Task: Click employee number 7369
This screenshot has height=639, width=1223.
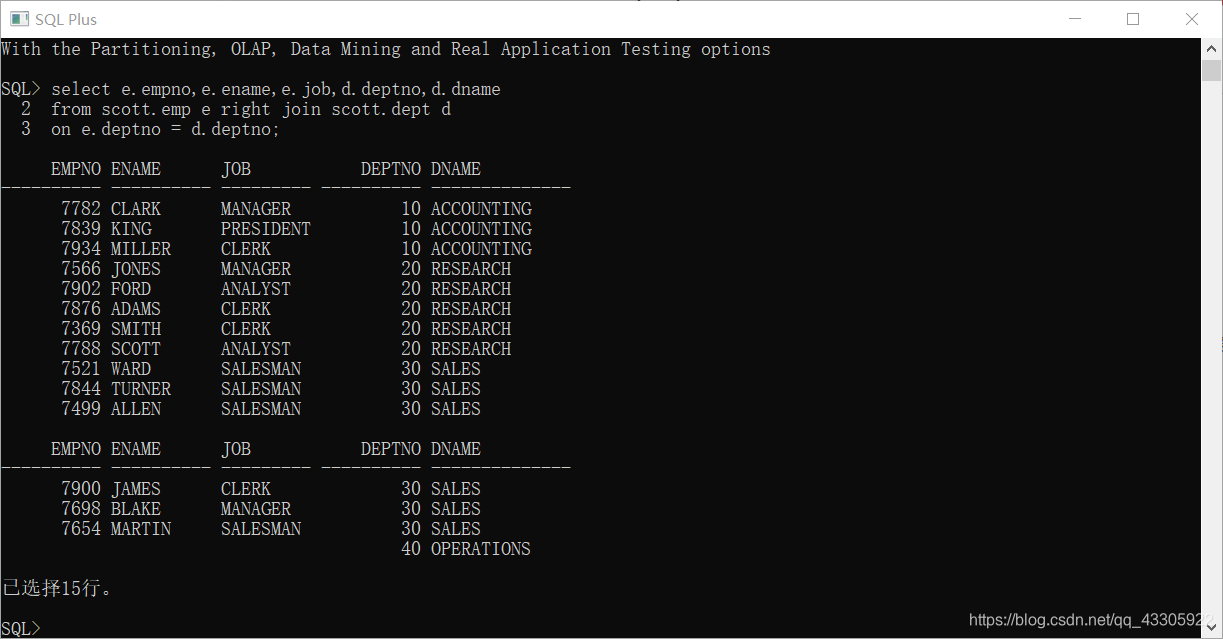Action: (x=81, y=329)
